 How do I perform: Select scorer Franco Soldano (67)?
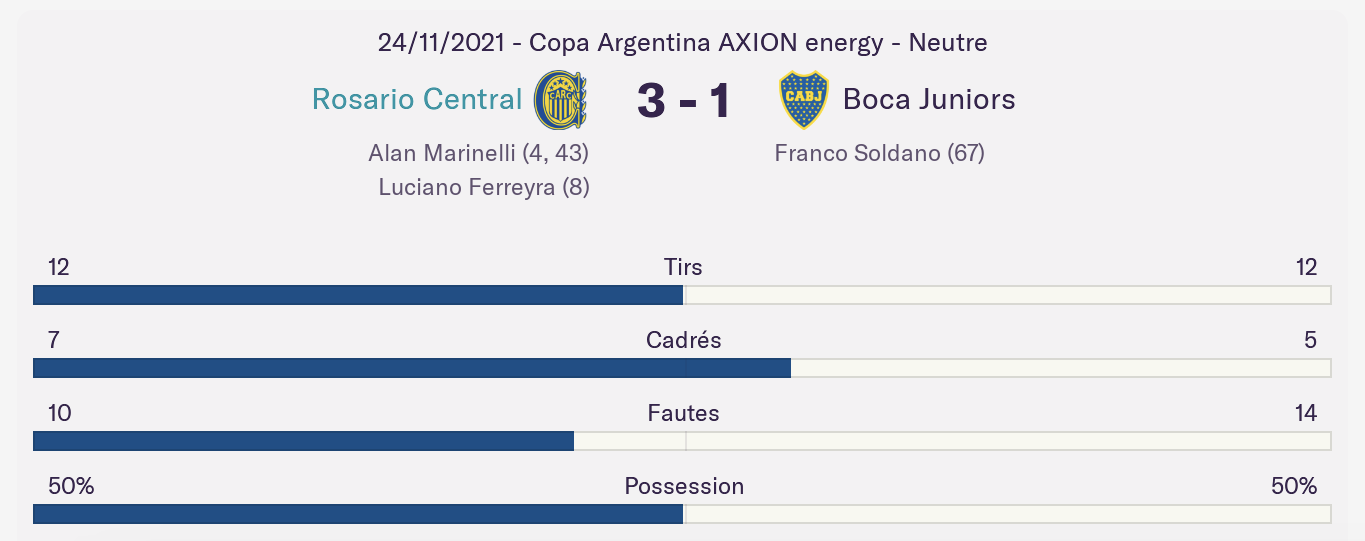[x=880, y=153]
